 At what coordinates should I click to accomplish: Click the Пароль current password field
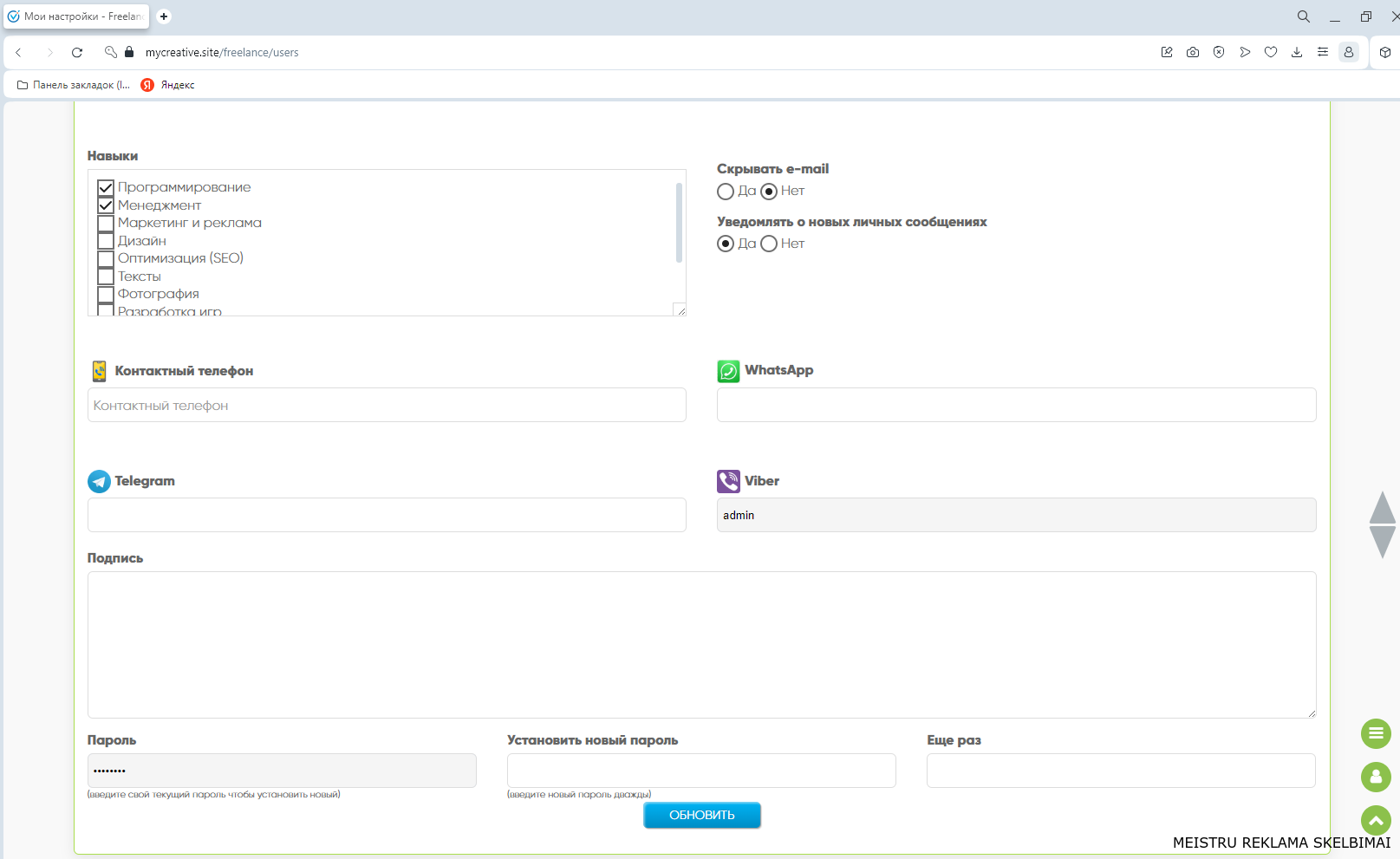pos(282,771)
